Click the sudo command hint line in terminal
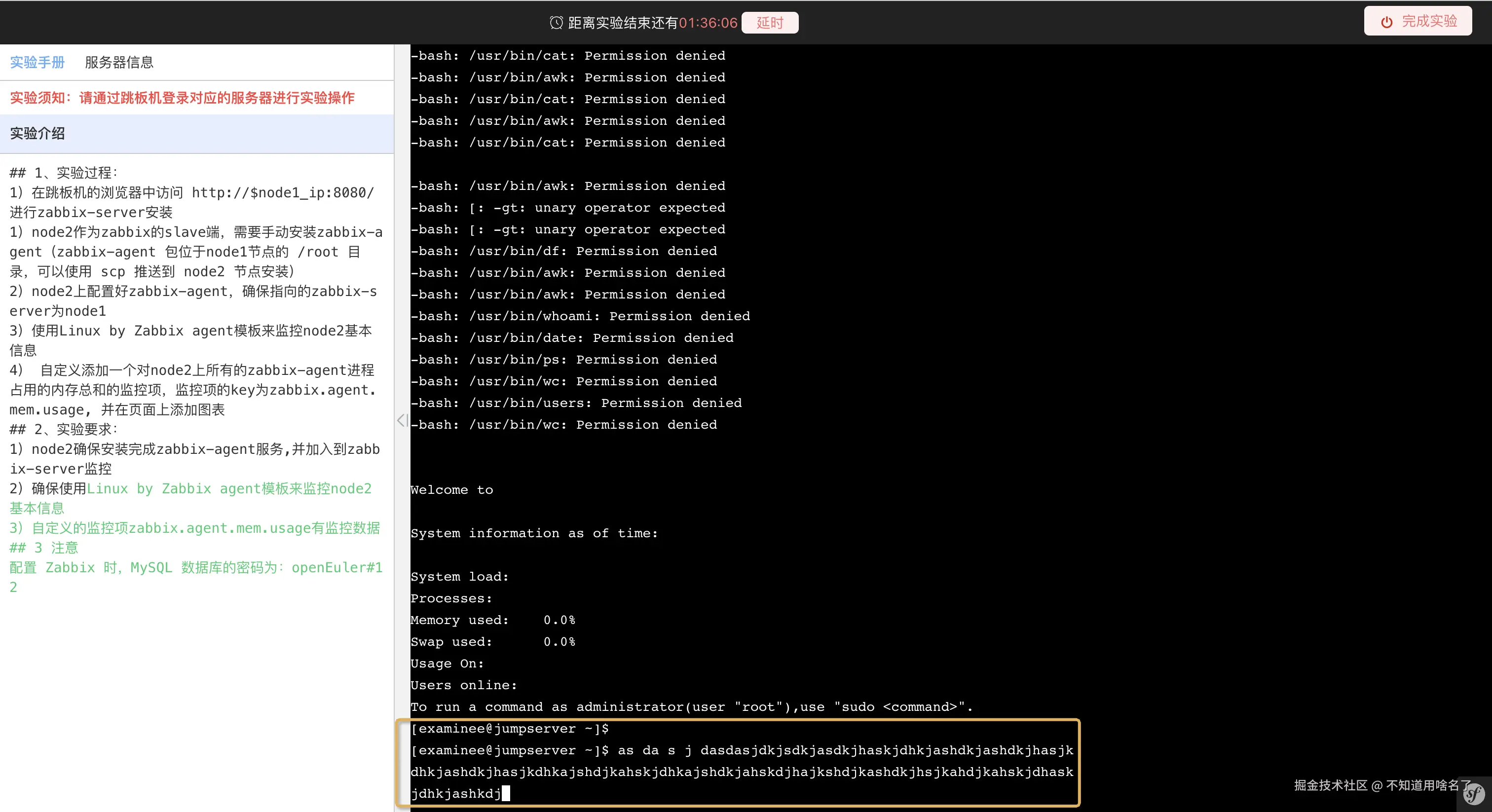This screenshot has height=812, width=1492. [x=692, y=706]
